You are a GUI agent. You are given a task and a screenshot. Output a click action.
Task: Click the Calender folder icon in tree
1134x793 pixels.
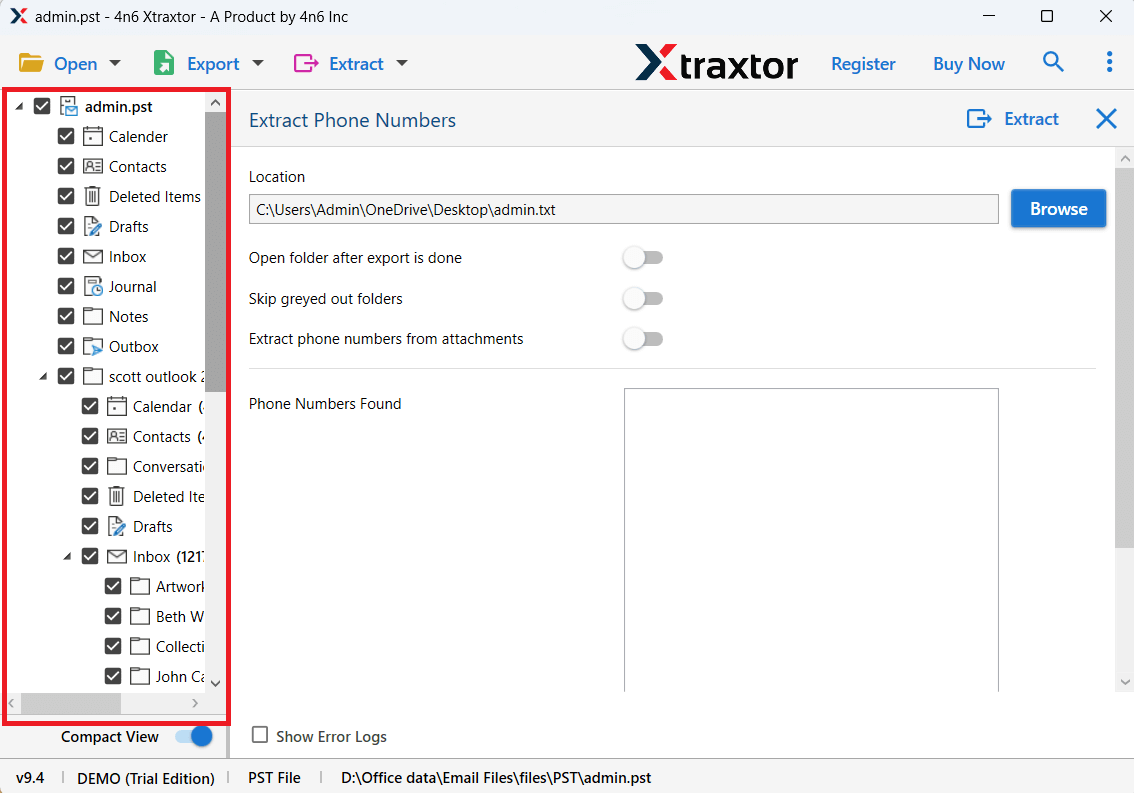tap(93, 136)
